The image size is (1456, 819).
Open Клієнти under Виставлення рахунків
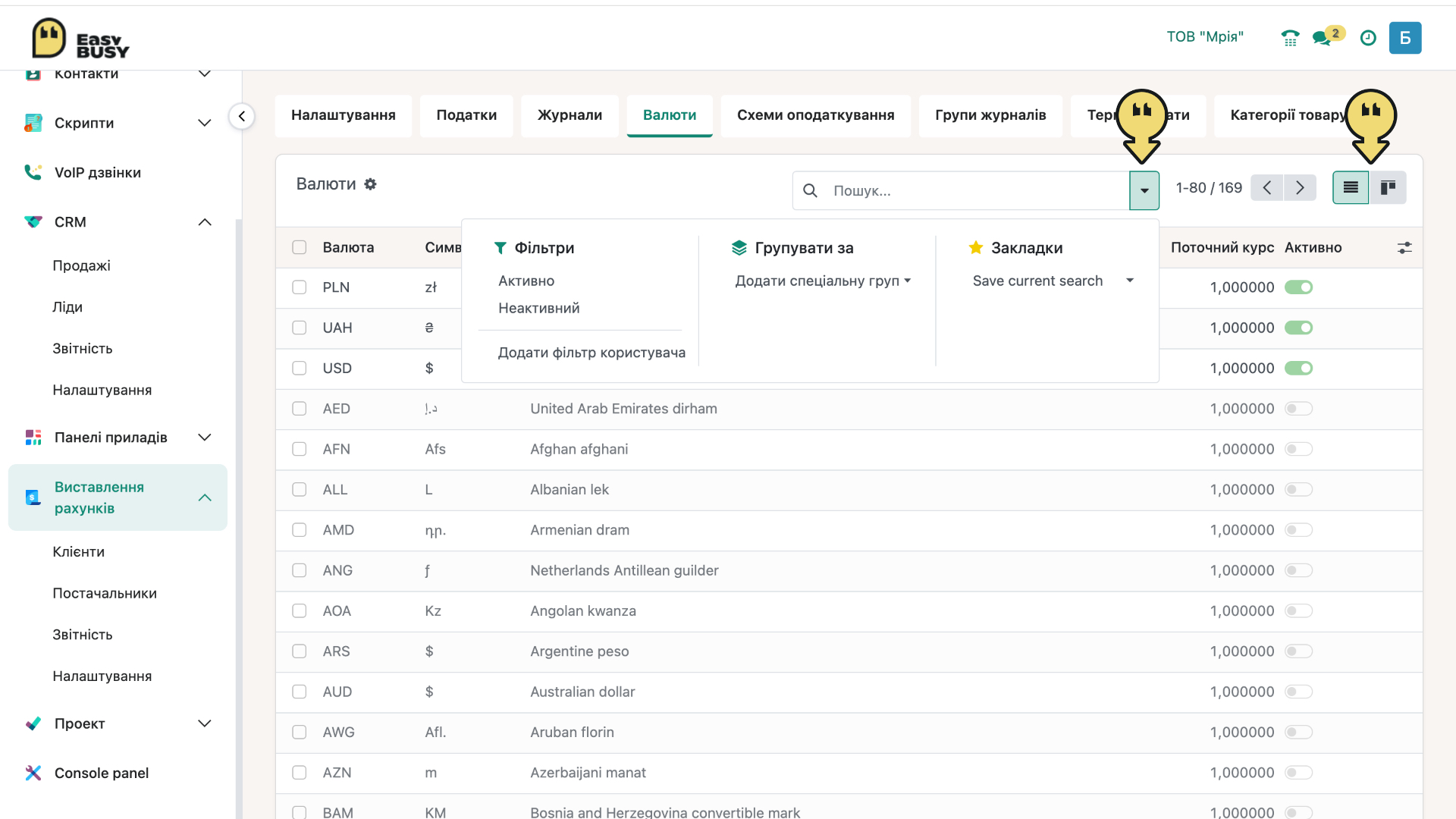tap(78, 552)
